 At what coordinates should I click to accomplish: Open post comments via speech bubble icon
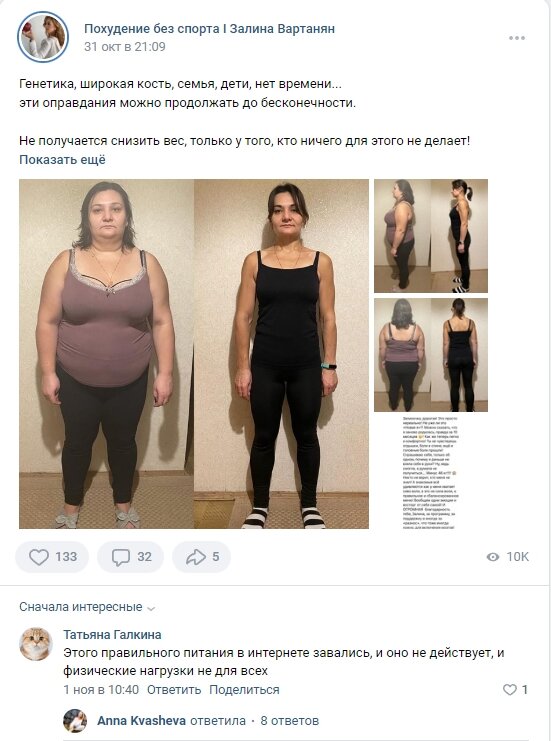(x=130, y=557)
